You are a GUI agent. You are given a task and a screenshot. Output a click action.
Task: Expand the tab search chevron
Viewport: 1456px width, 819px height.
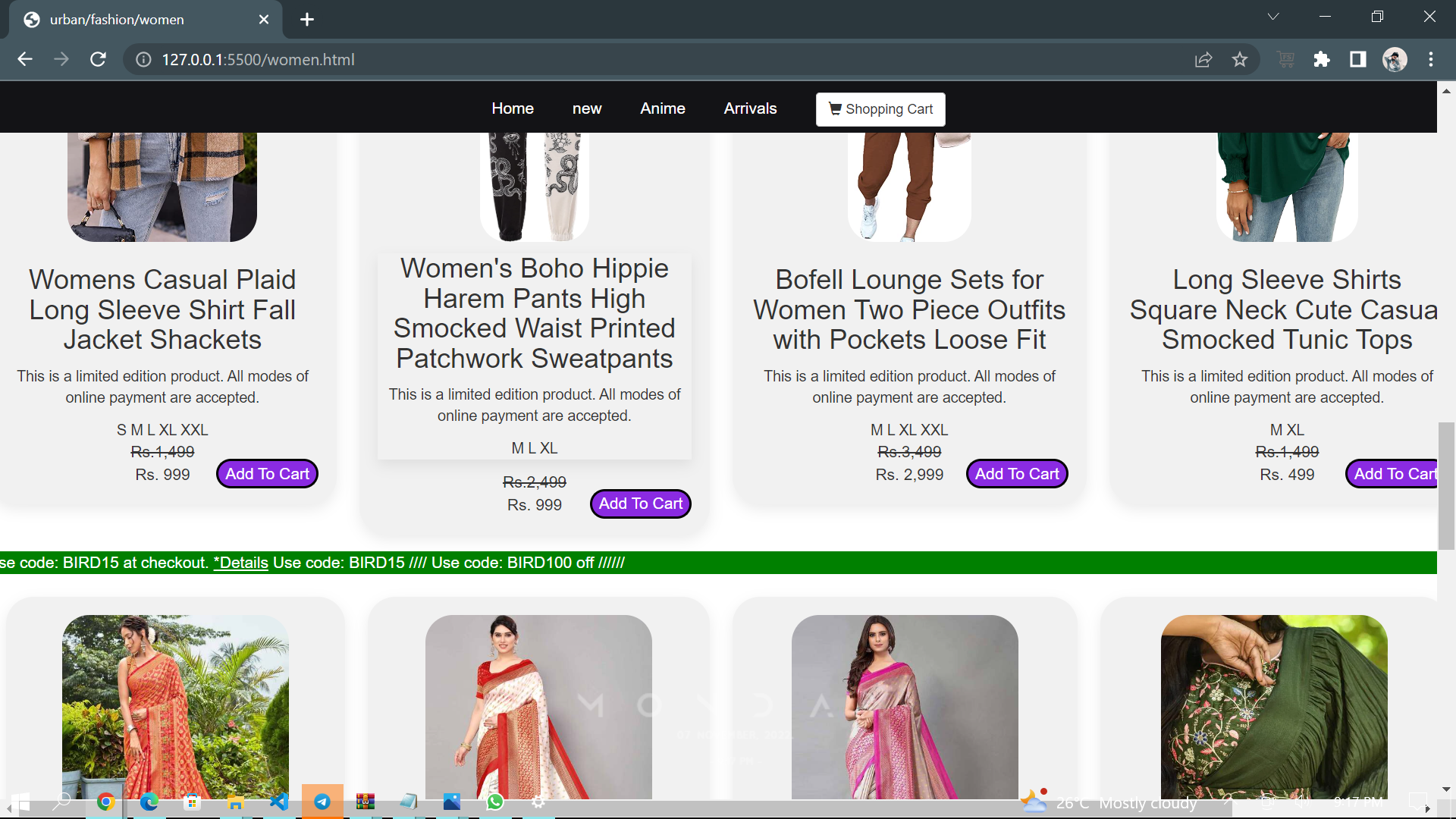pos(1273,17)
